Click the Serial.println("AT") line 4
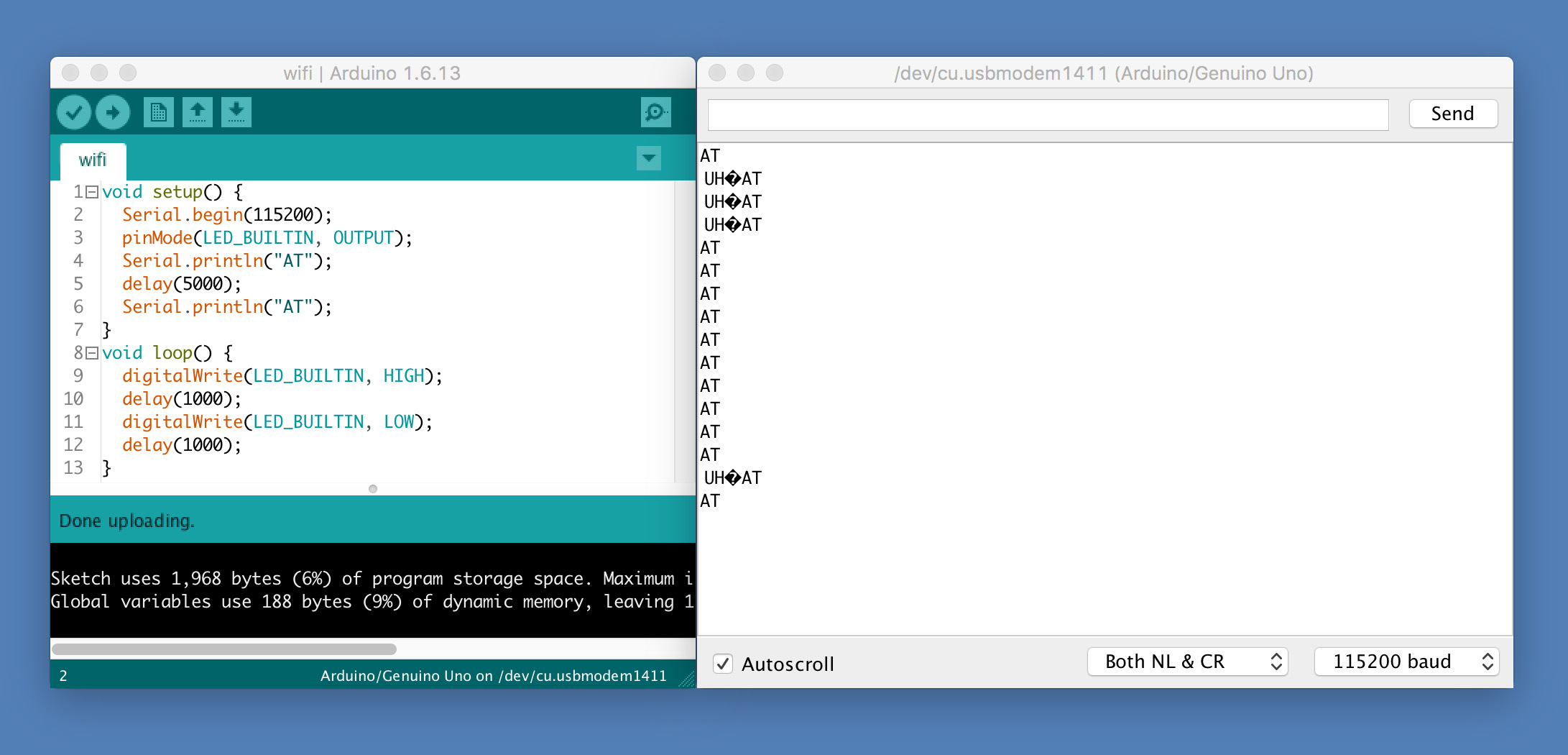1568x755 pixels. coord(226,261)
